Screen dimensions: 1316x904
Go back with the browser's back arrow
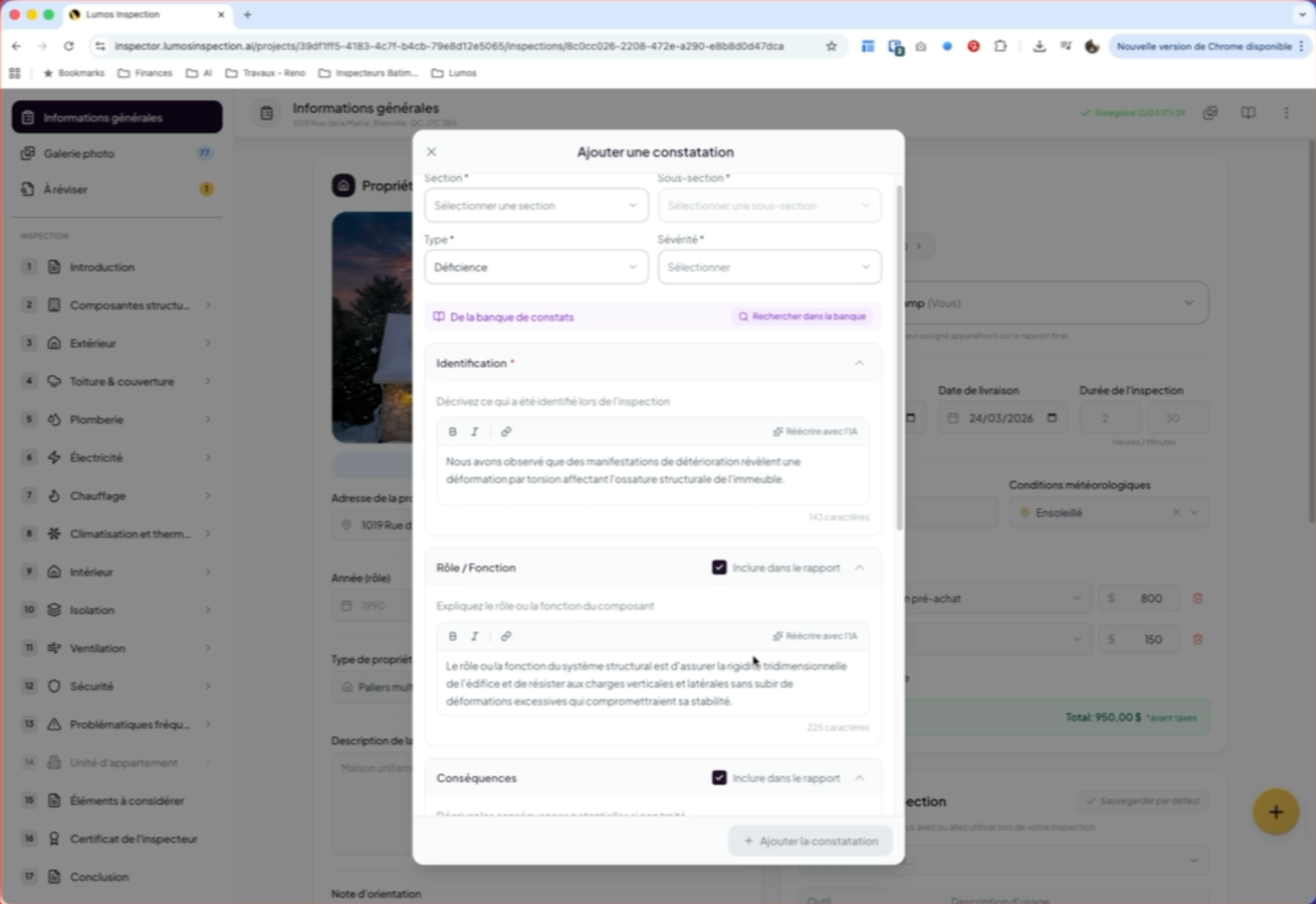[x=17, y=46]
